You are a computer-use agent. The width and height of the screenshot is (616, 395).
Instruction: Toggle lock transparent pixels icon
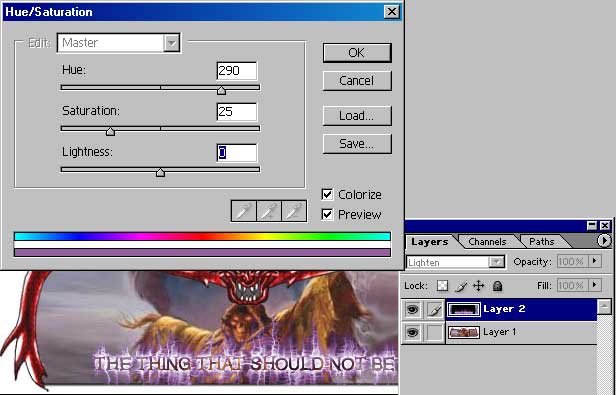click(x=442, y=286)
